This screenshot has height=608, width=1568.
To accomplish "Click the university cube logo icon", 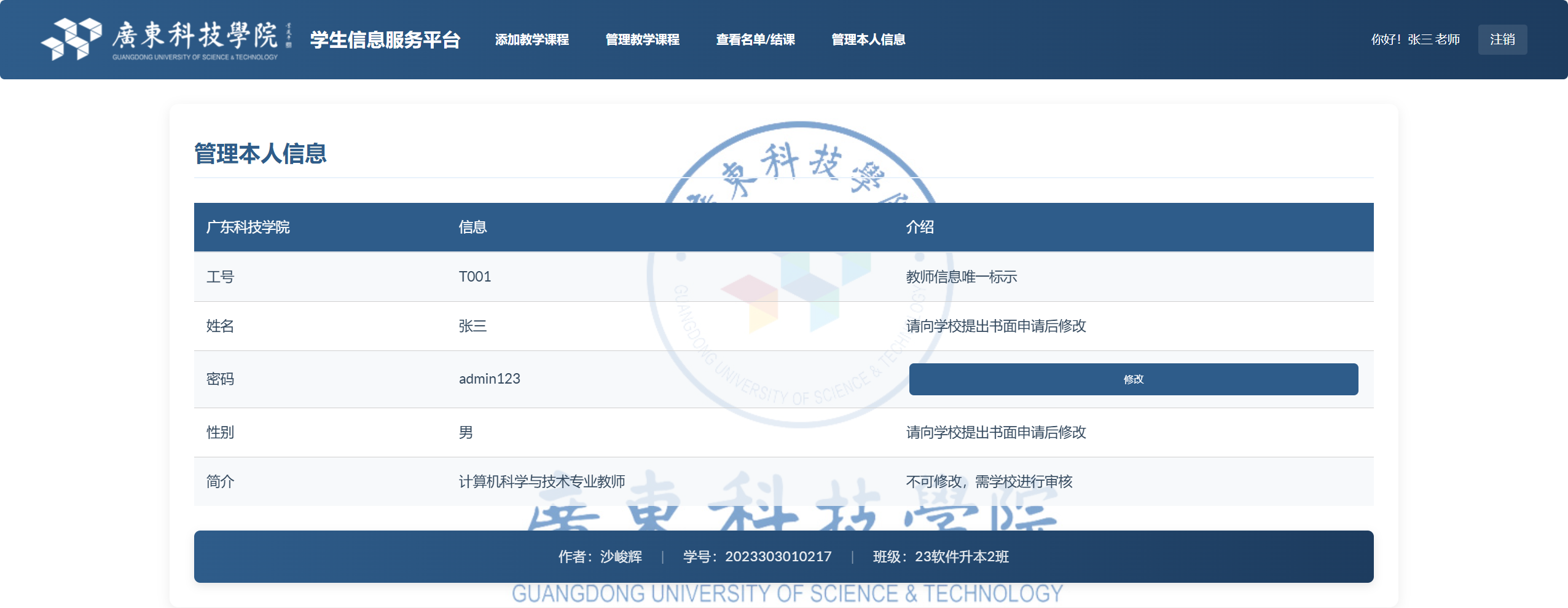I will coord(71,39).
